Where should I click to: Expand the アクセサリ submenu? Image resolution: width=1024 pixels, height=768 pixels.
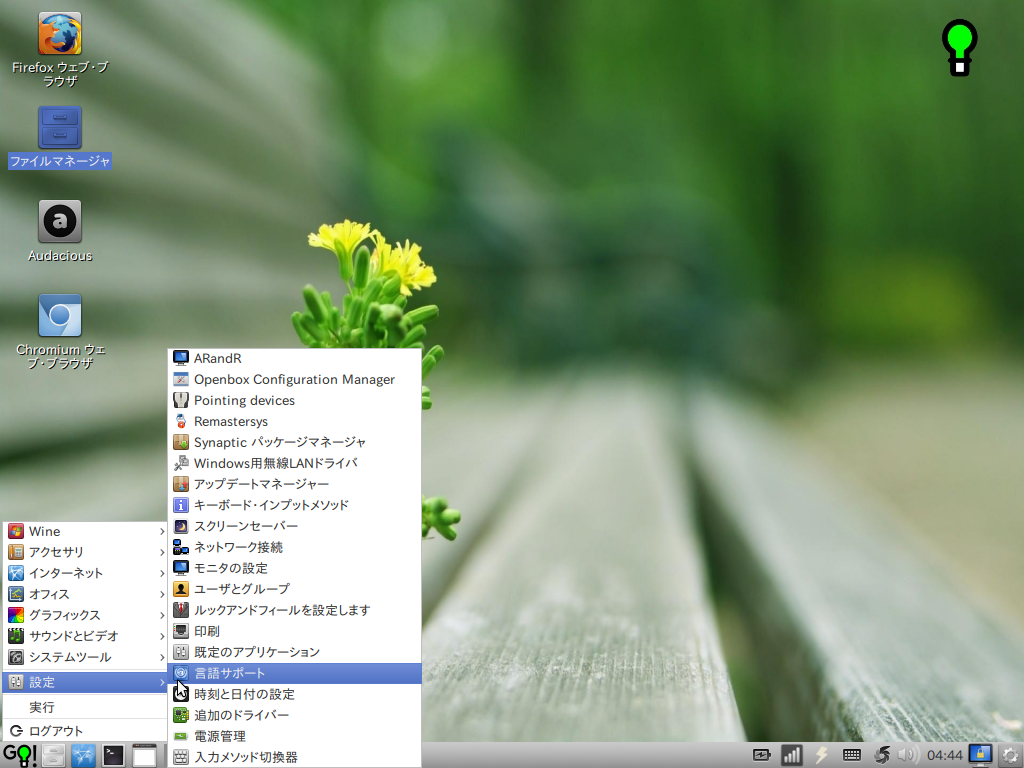click(86, 552)
